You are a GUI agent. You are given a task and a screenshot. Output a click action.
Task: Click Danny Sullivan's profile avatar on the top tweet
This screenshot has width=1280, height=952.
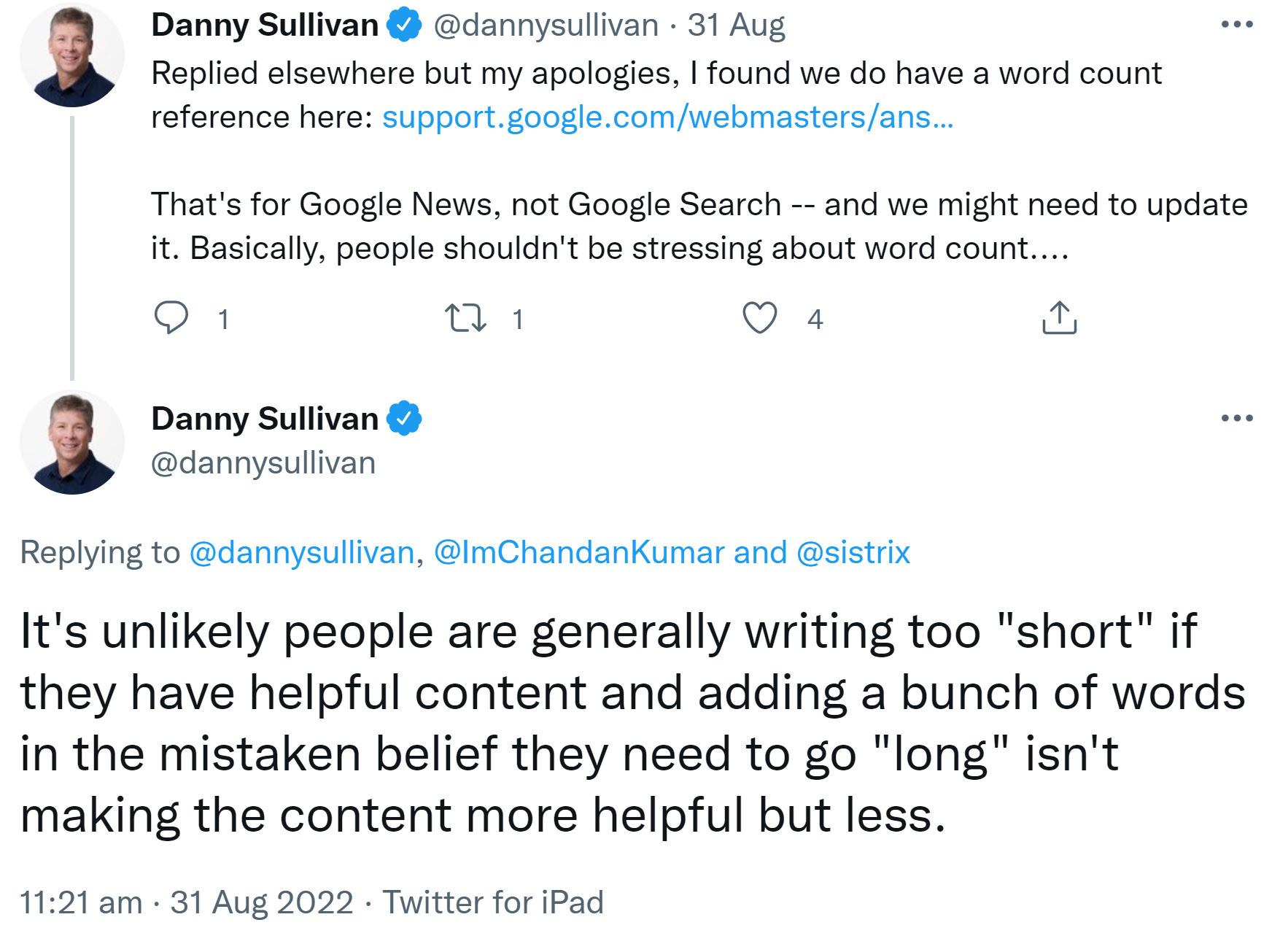[71, 53]
